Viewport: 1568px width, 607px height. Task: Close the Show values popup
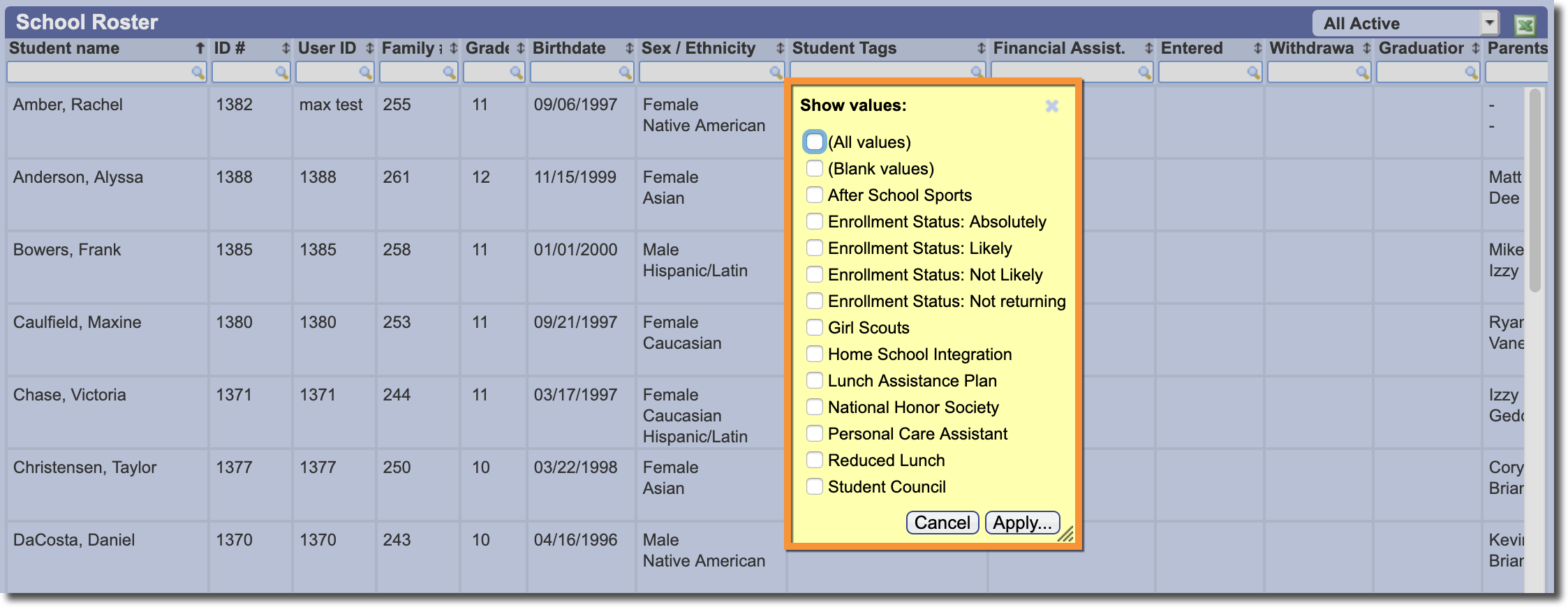click(1051, 106)
